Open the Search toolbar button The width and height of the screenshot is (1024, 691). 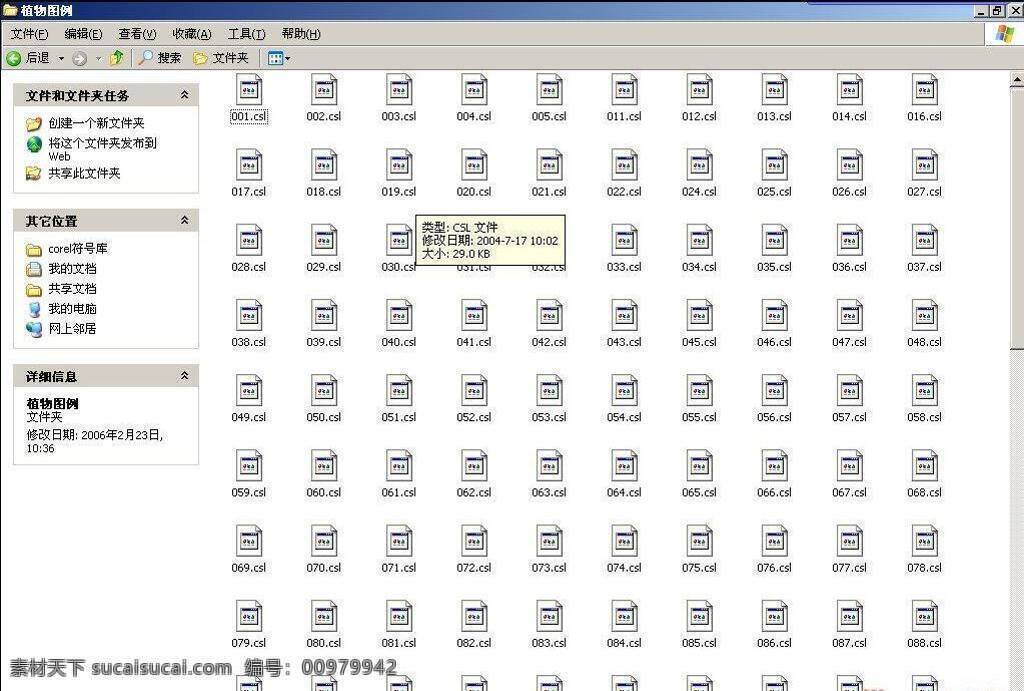pyautogui.click(x=161, y=58)
